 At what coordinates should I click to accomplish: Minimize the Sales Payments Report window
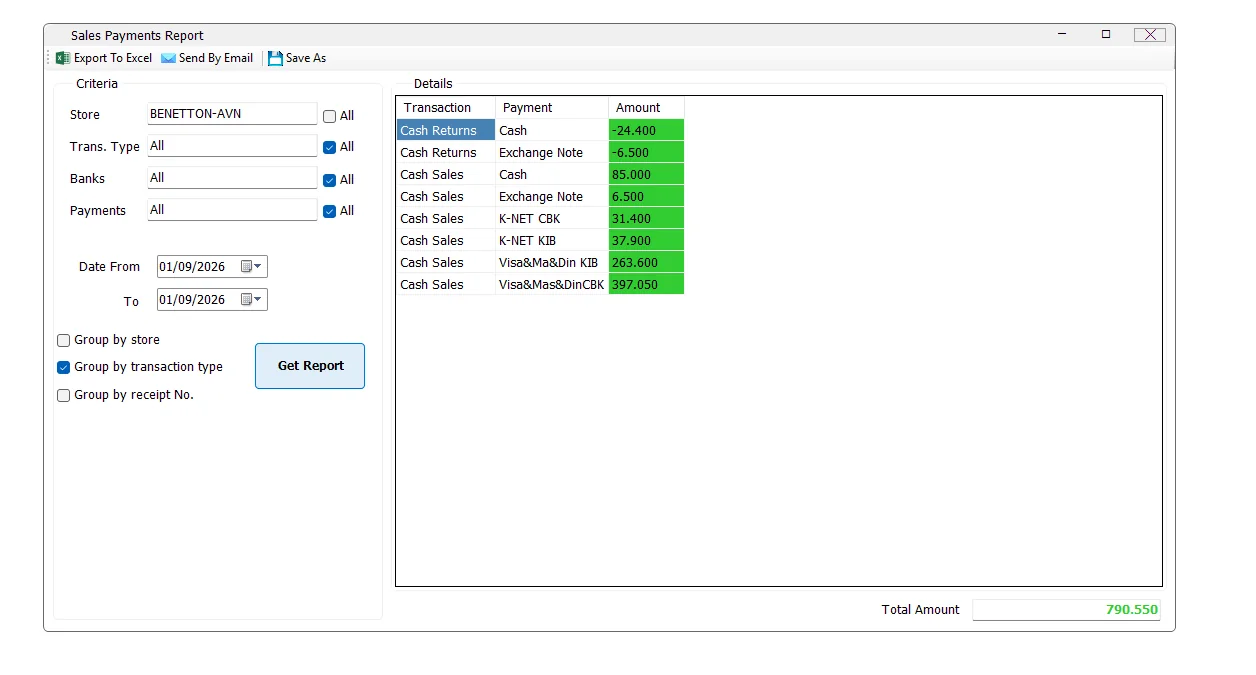click(x=1062, y=34)
